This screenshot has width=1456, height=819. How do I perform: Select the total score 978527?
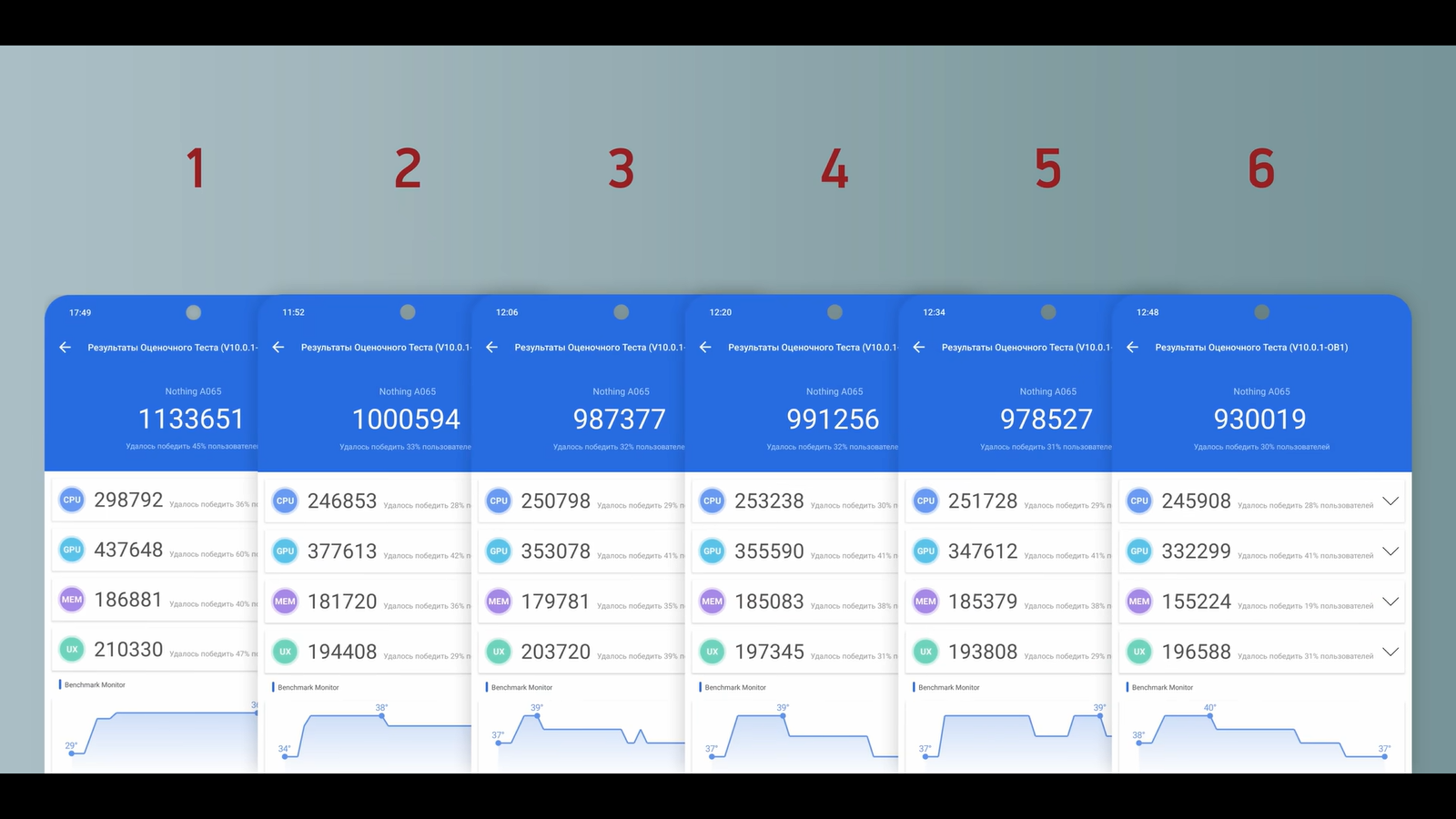1046,419
